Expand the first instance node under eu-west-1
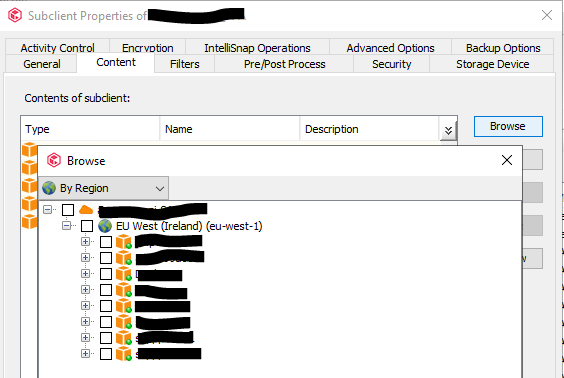The width and height of the screenshot is (564, 378). (85, 242)
